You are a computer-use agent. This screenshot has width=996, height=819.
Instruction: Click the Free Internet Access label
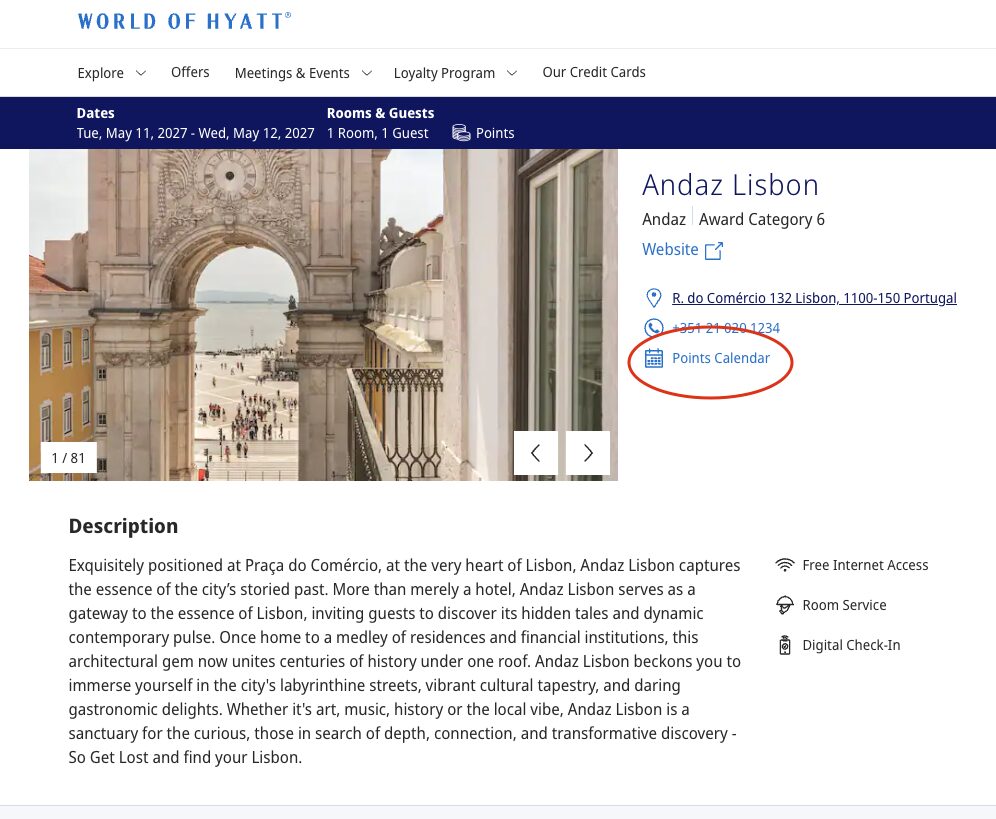[865, 565]
